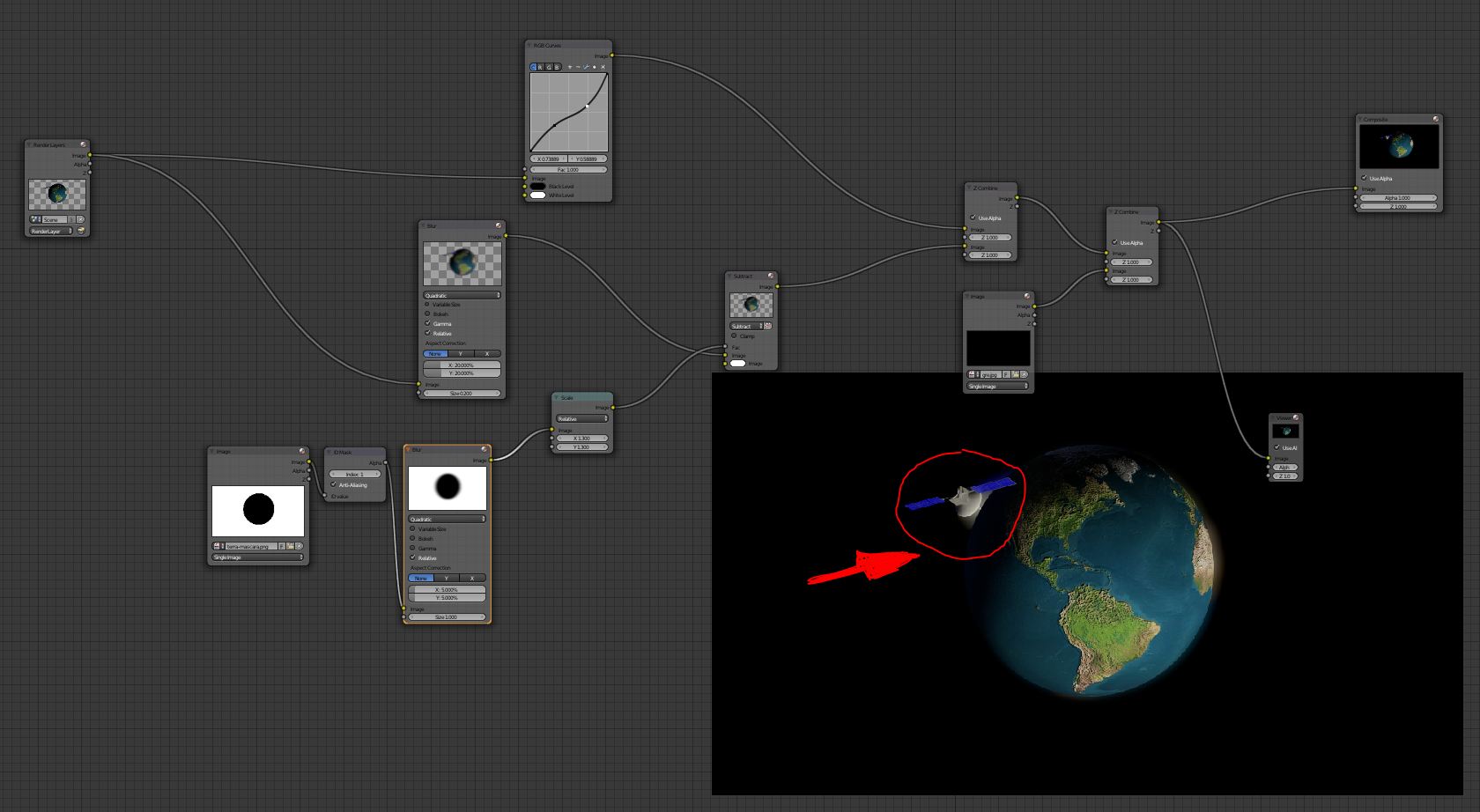Click the Y 1.300 field on Scale node
Viewport: 1480px width, 812px height.
(581, 447)
